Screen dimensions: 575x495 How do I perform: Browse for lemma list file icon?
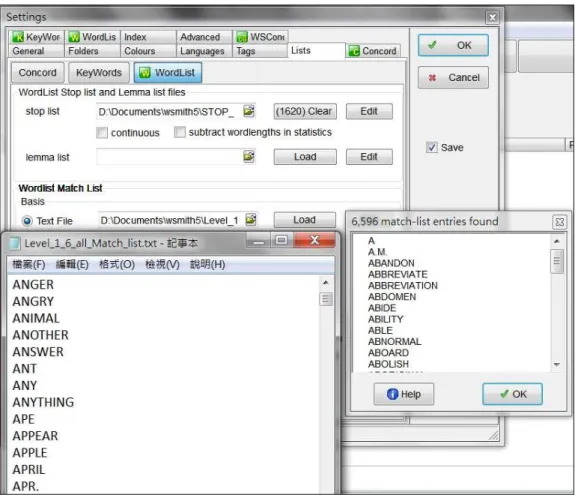pyautogui.click(x=249, y=157)
